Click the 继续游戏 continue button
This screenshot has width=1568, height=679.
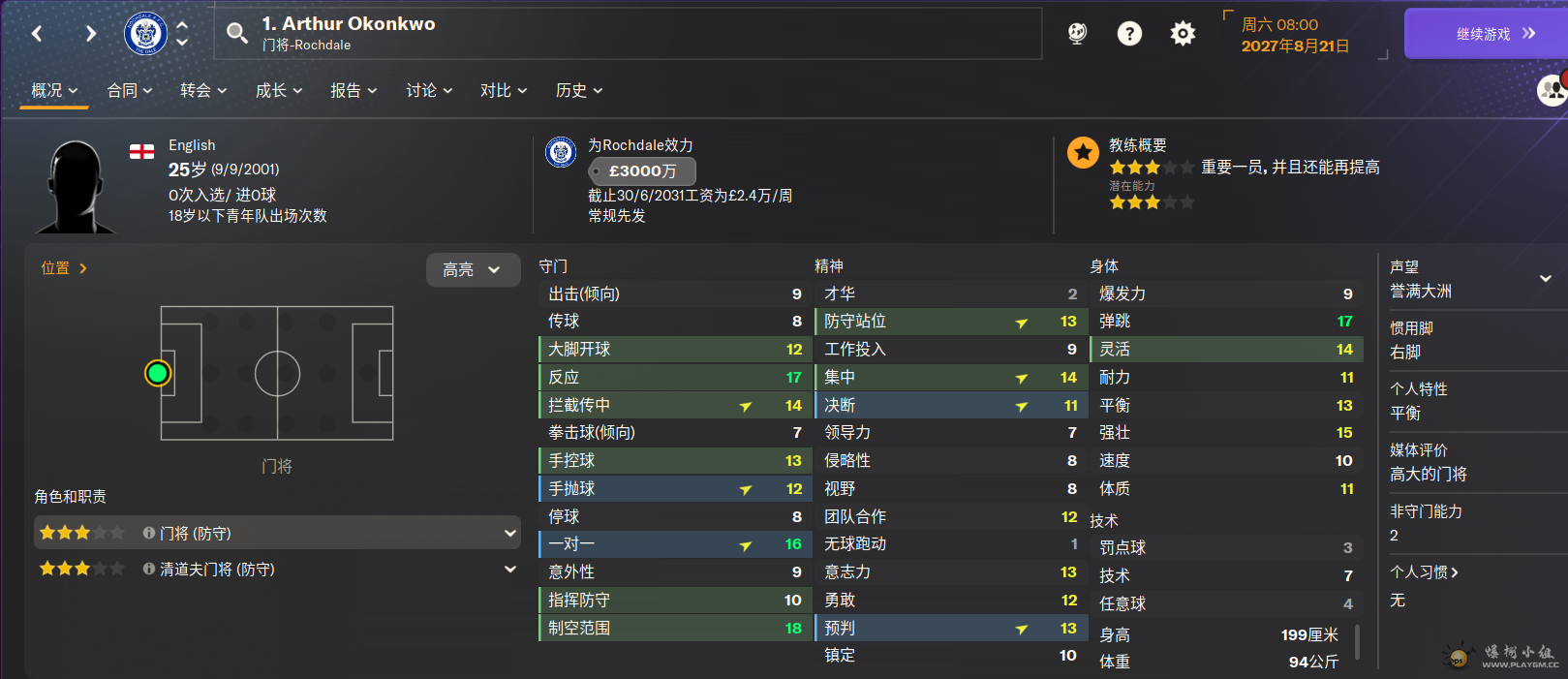(x=1487, y=34)
